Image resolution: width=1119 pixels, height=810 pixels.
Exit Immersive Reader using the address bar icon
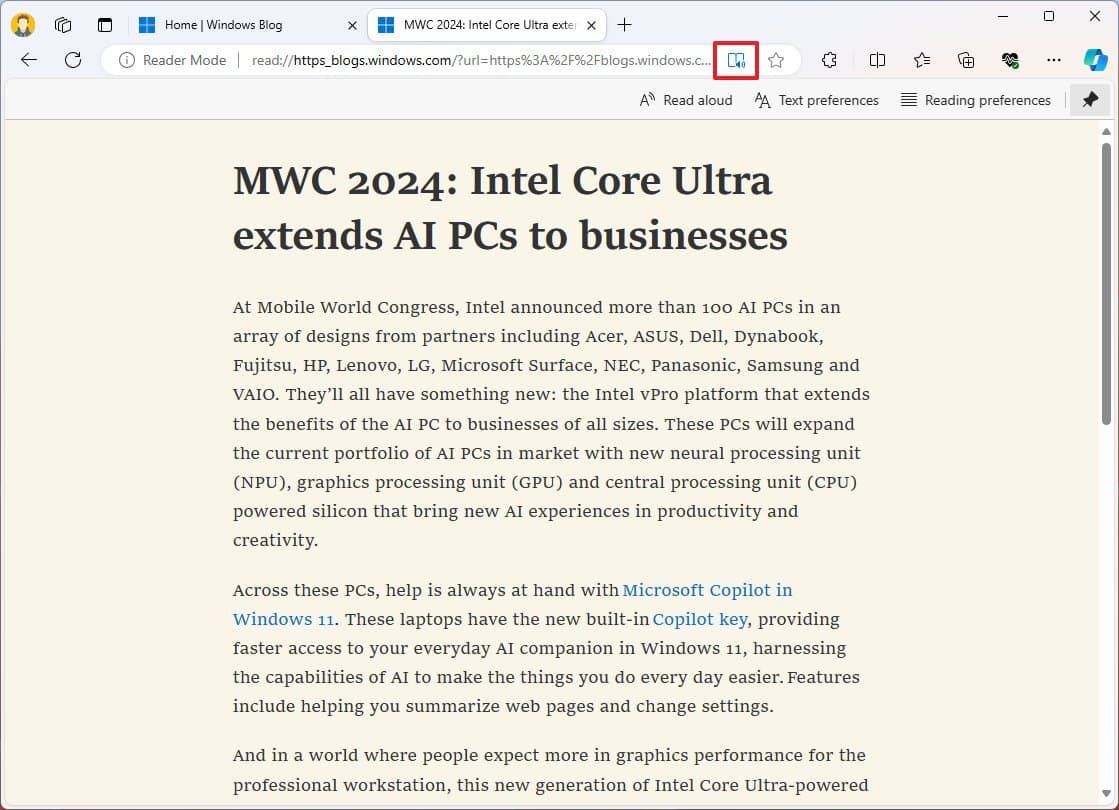point(736,60)
